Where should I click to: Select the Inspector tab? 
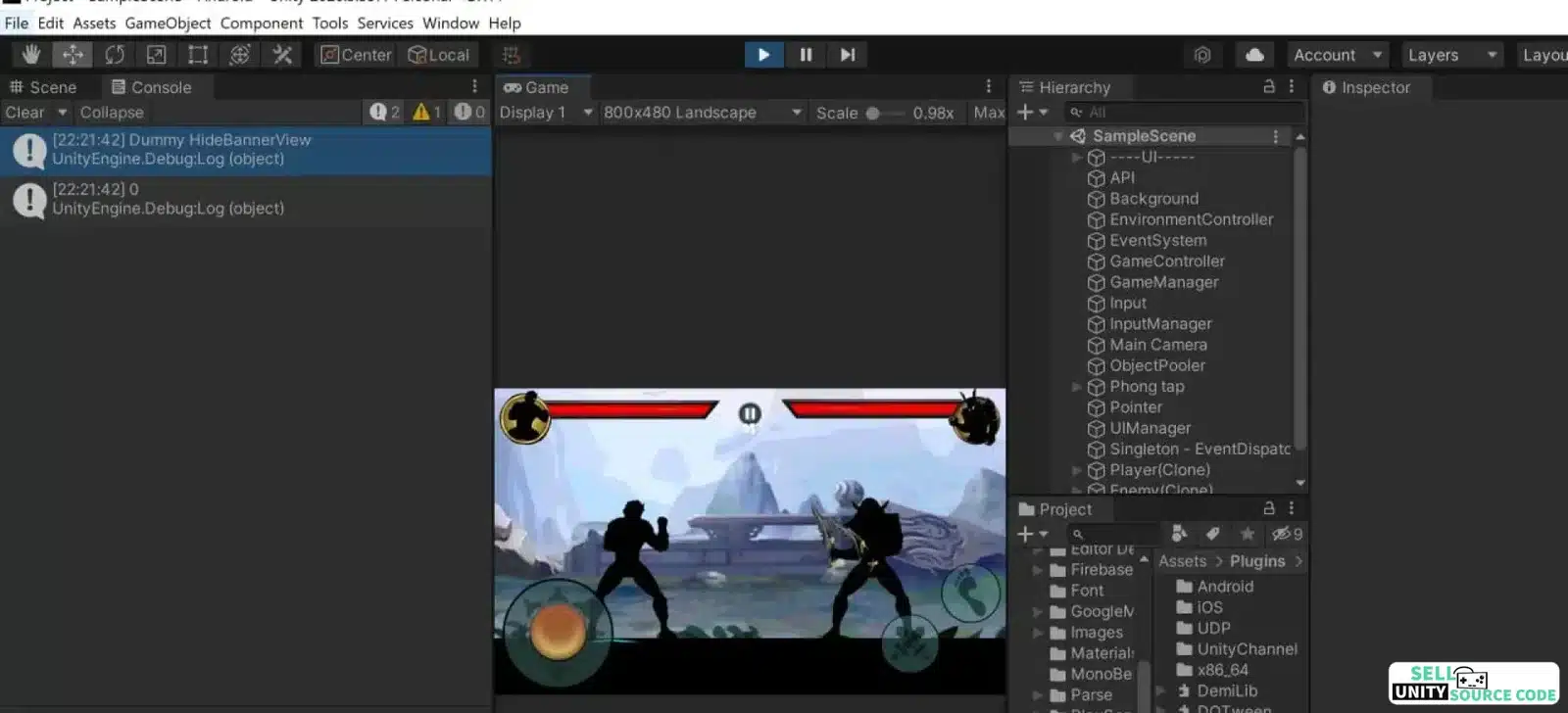[1367, 87]
